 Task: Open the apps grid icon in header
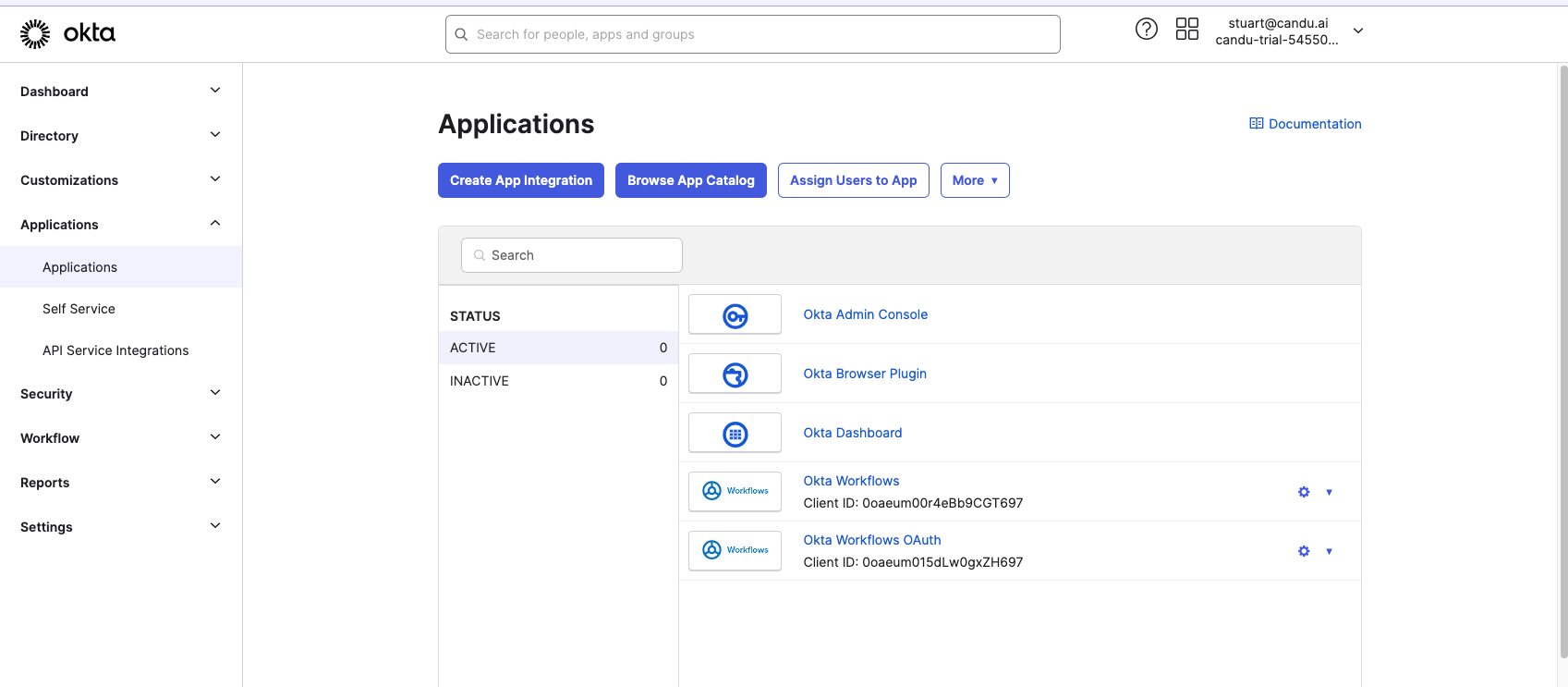1187,30
